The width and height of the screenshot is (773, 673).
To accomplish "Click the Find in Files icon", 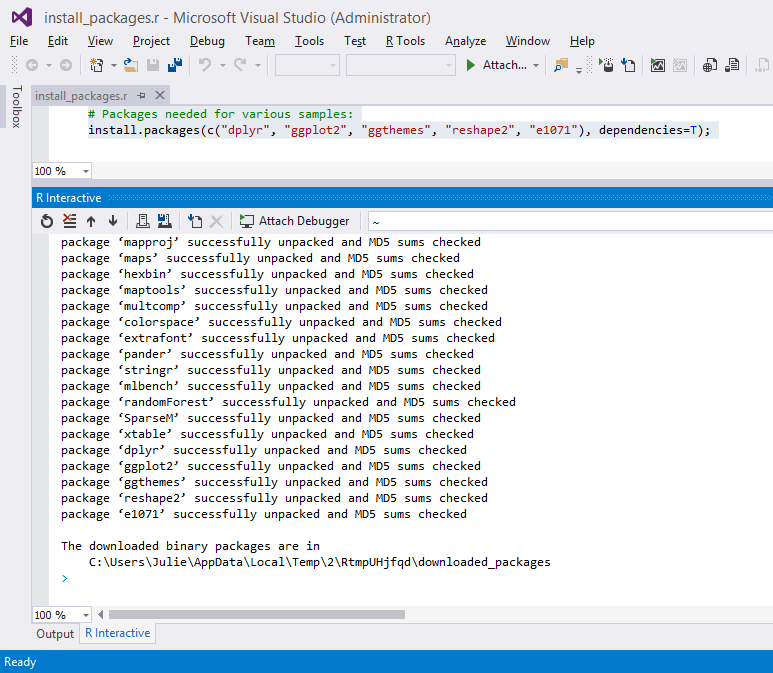I will (x=561, y=65).
